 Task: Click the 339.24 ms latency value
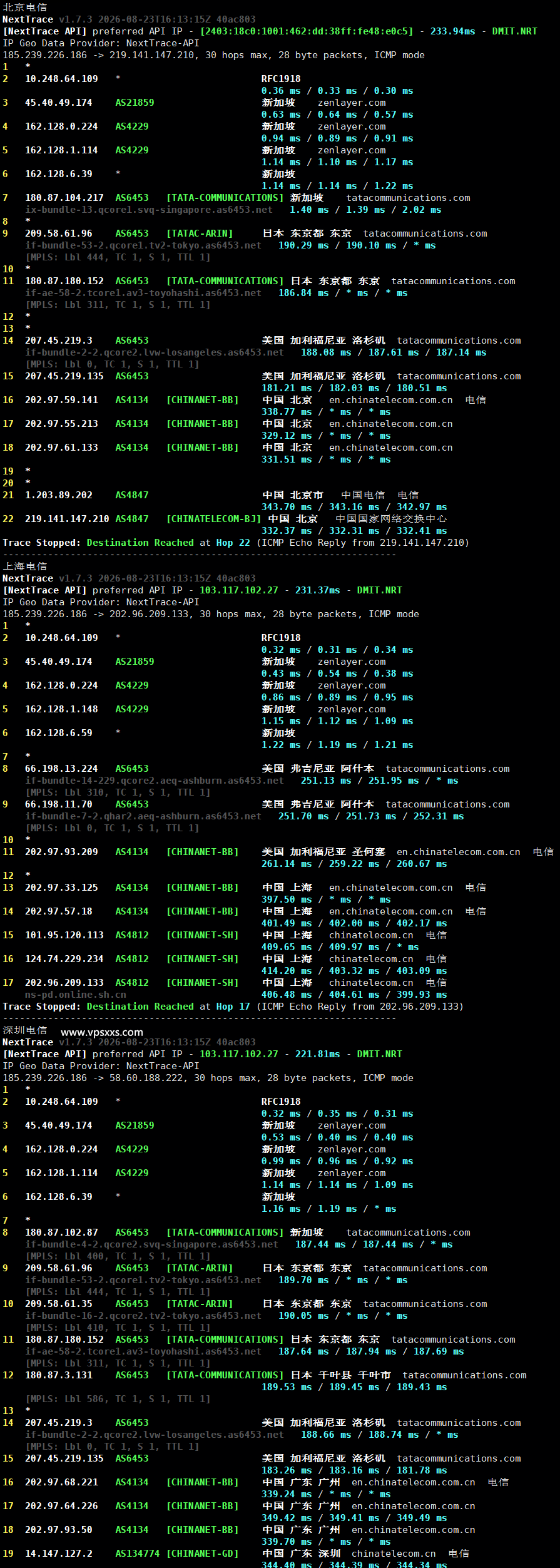pyautogui.click(x=287, y=1494)
